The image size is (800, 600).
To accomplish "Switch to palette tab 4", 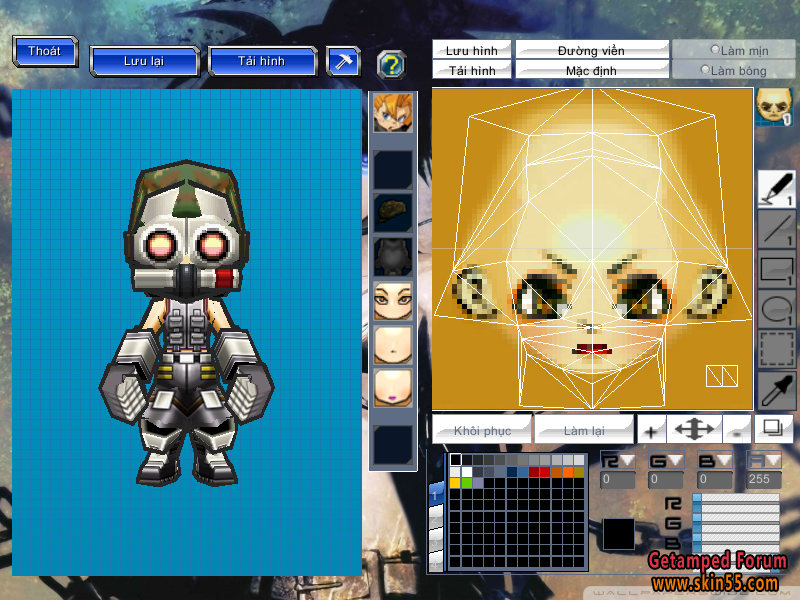I will 436,562.
